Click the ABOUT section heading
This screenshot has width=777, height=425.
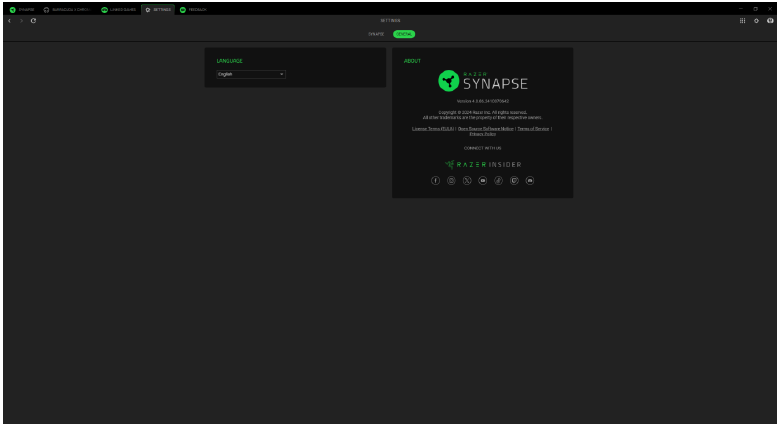tap(412, 61)
